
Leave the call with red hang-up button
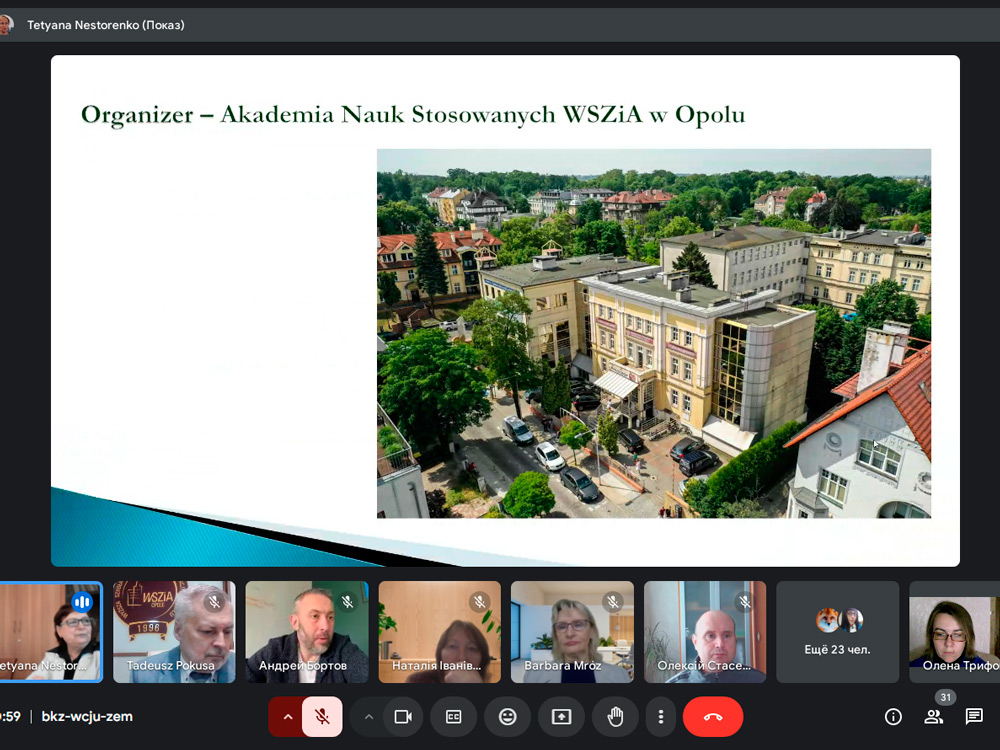point(712,717)
